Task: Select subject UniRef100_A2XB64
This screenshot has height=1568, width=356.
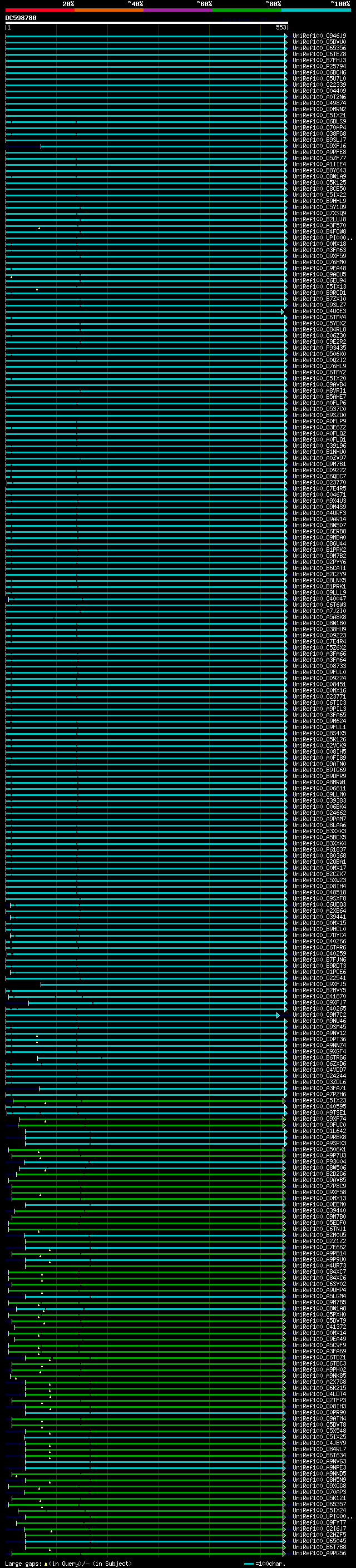Action: pyautogui.click(x=319, y=911)
